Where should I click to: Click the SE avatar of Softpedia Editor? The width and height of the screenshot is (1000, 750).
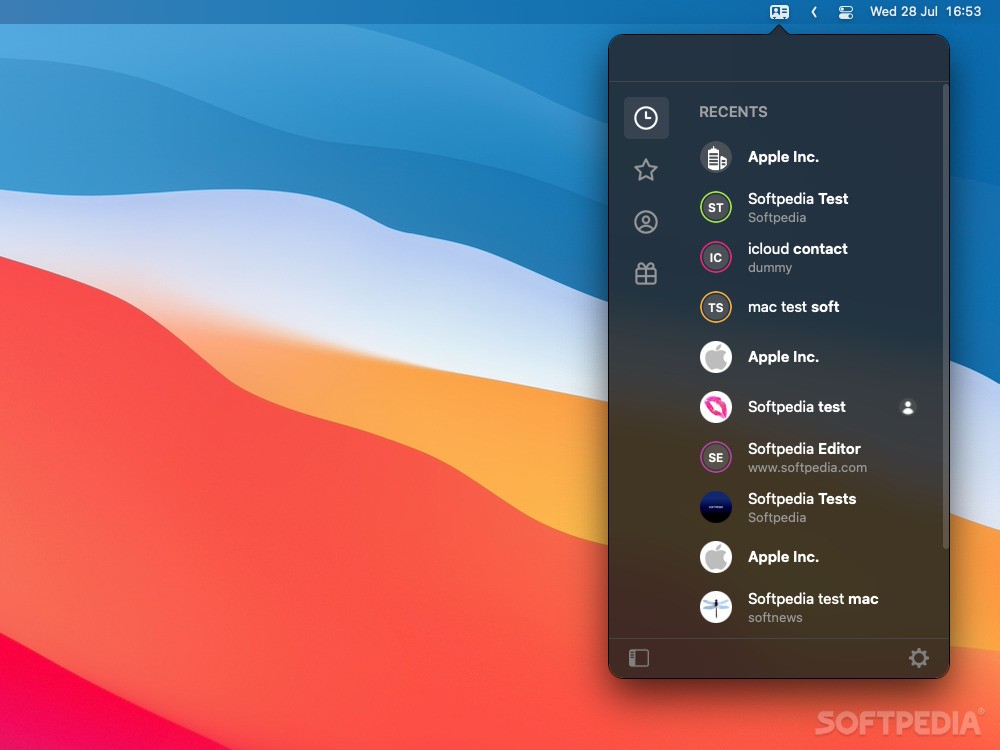(x=716, y=457)
